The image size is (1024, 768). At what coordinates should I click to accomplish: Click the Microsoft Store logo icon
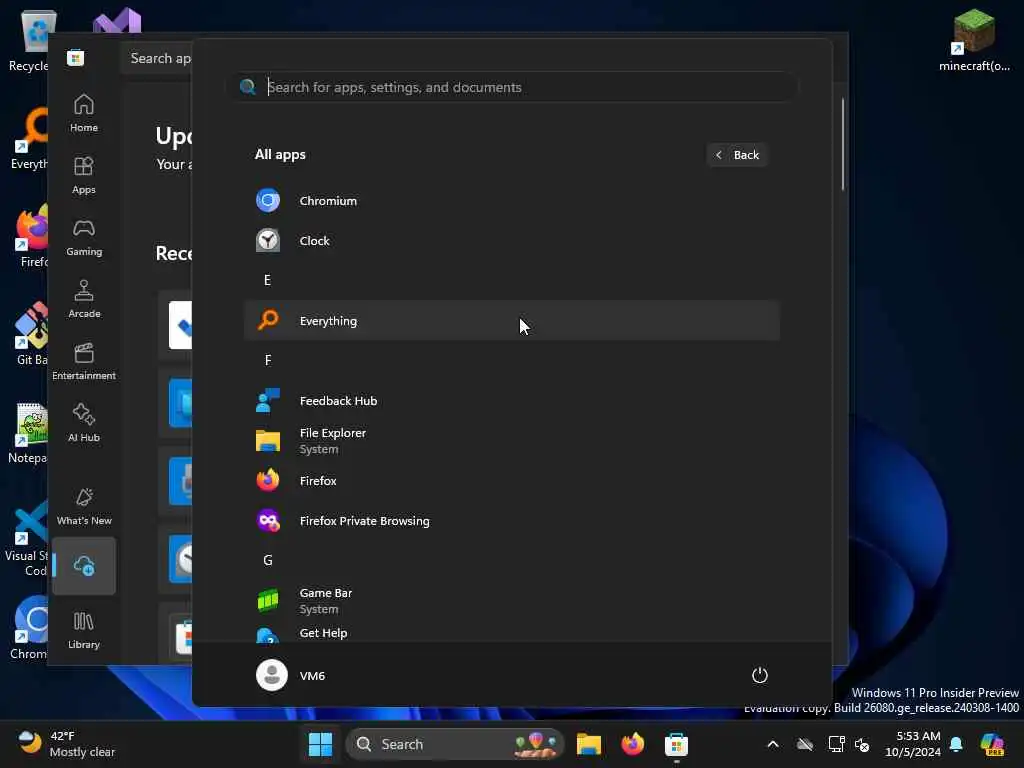[x=76, y=58]
